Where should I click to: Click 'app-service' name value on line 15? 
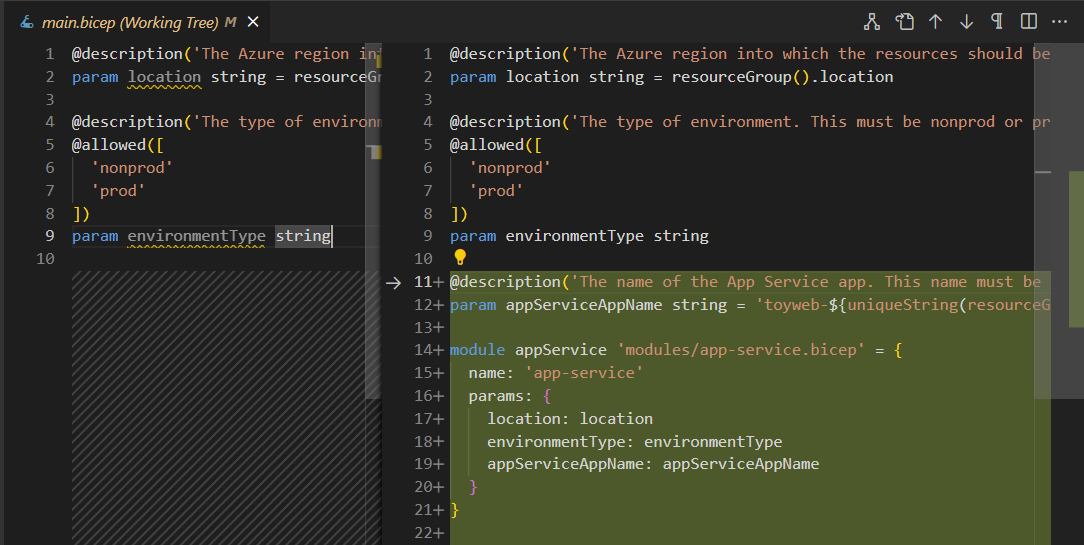click(583, 373)
